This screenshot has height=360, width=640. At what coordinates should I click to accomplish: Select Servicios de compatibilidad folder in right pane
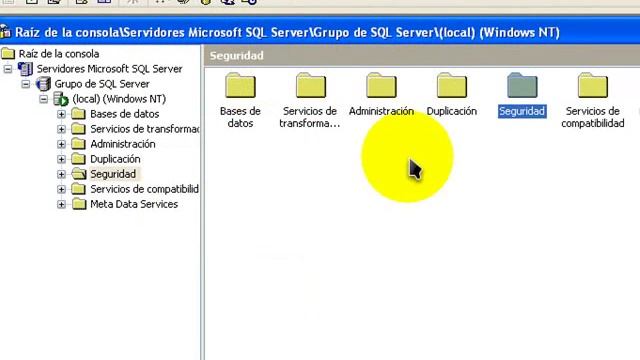pyautogui.click(x=593, y=85)
